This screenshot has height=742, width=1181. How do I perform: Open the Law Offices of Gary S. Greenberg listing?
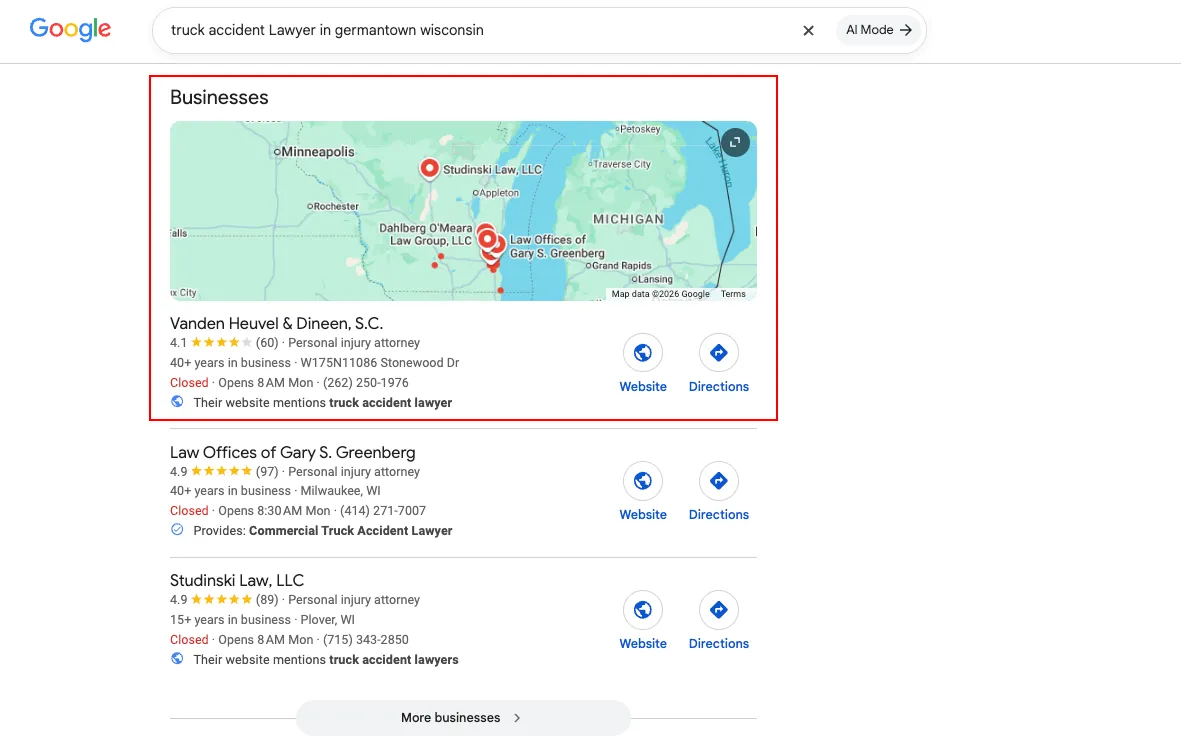tap(292, 452)
